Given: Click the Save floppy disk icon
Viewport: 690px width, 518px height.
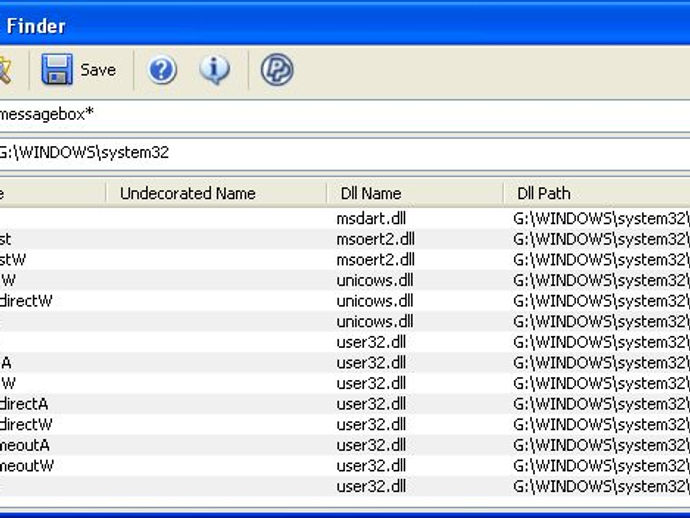Looking at the screenshot, I should [57, 70].
